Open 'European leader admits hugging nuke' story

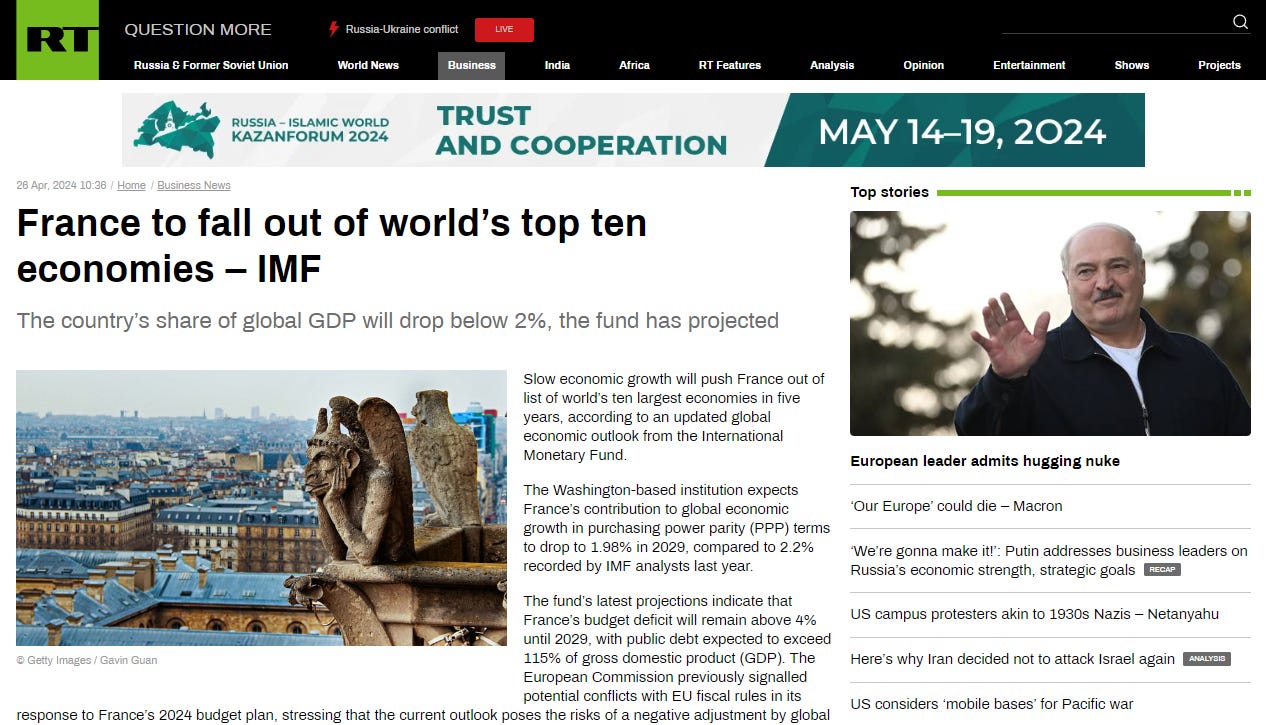click(985, 461)
